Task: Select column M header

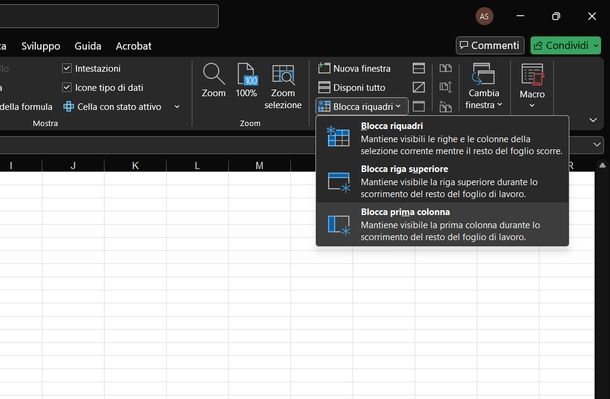Action: click(x=259, y=166)
